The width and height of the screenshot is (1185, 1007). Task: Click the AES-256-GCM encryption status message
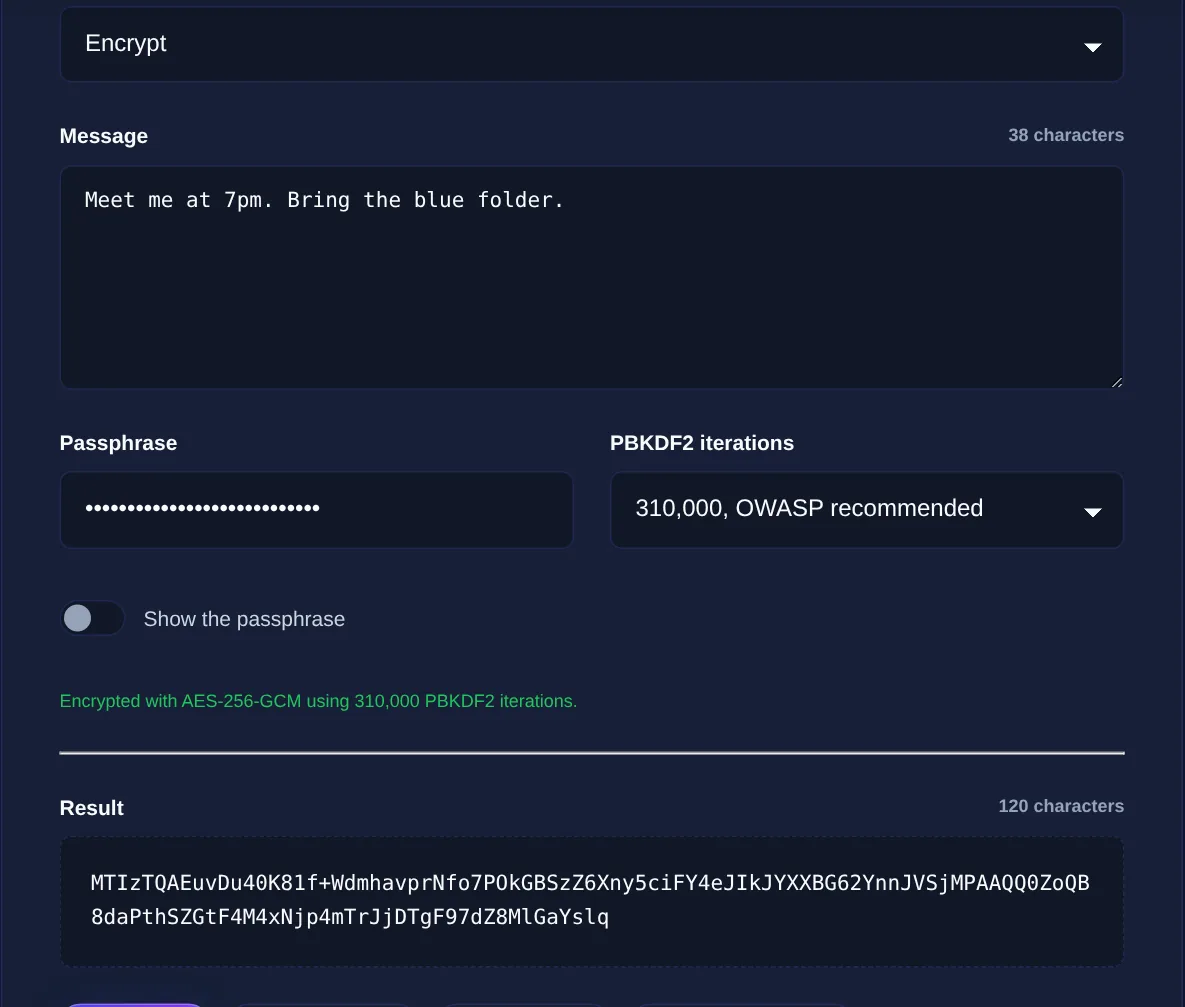pyautogui.click(x=318, y=701)
